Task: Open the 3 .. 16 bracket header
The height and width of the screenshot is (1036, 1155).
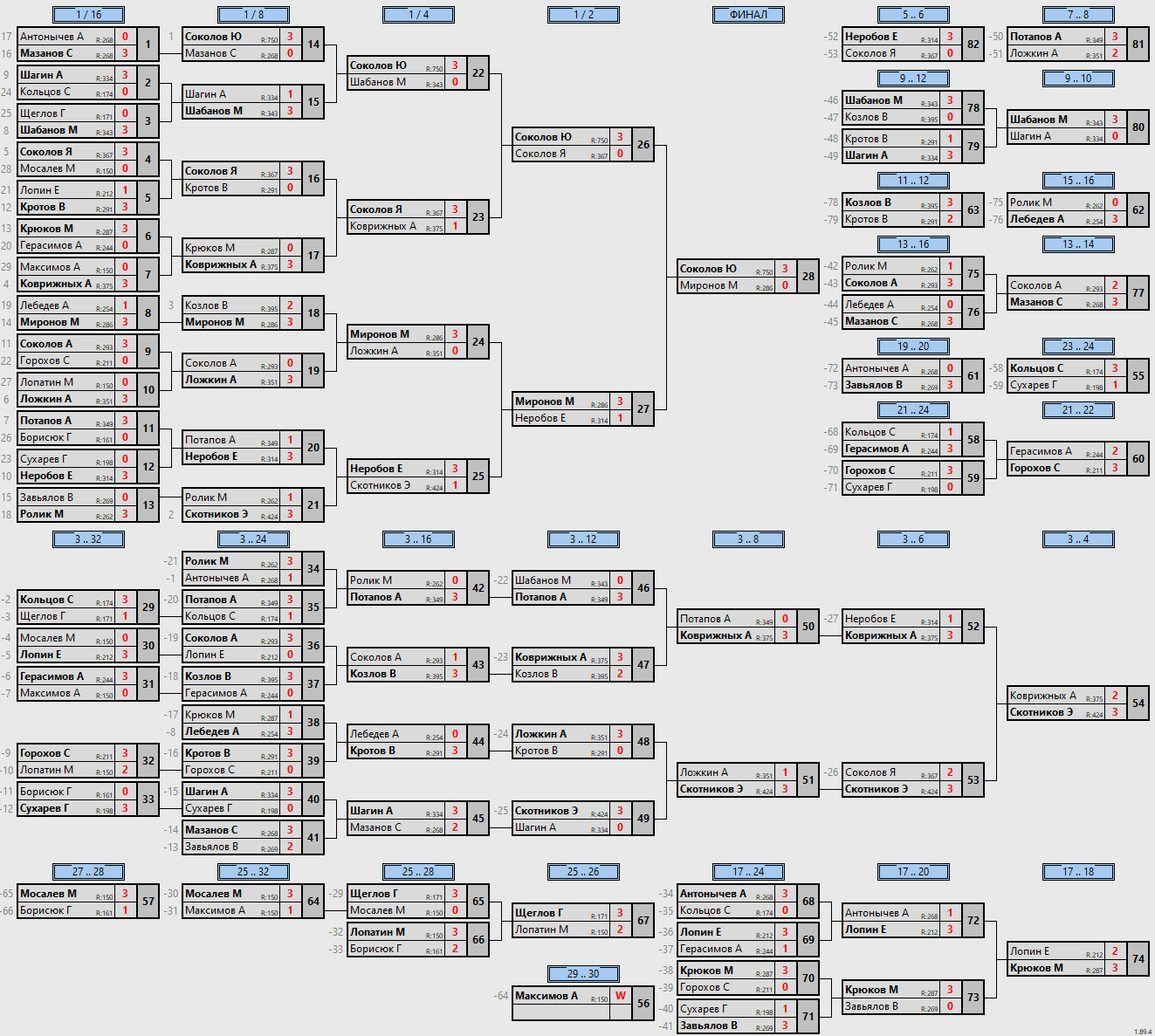Action: tap(418, 539)
